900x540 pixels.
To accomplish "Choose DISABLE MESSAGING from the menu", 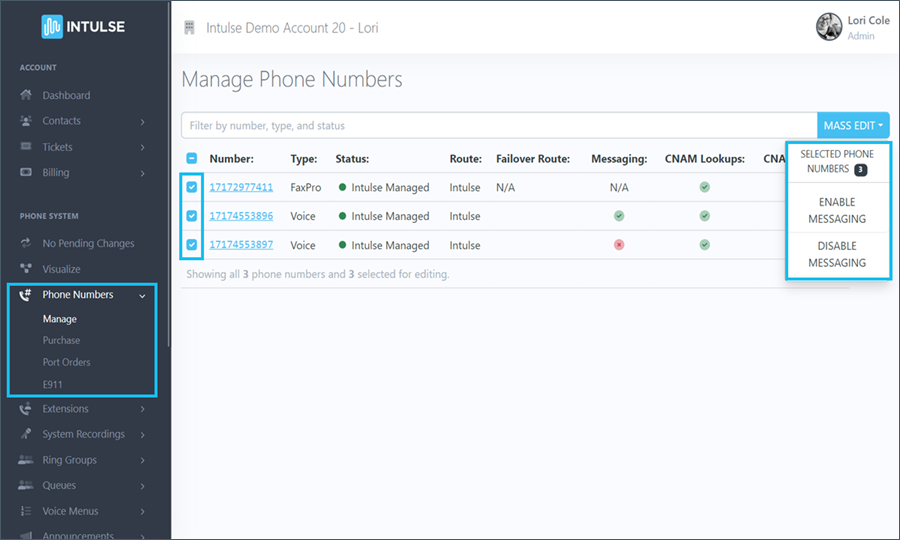I will coord(836,254).
